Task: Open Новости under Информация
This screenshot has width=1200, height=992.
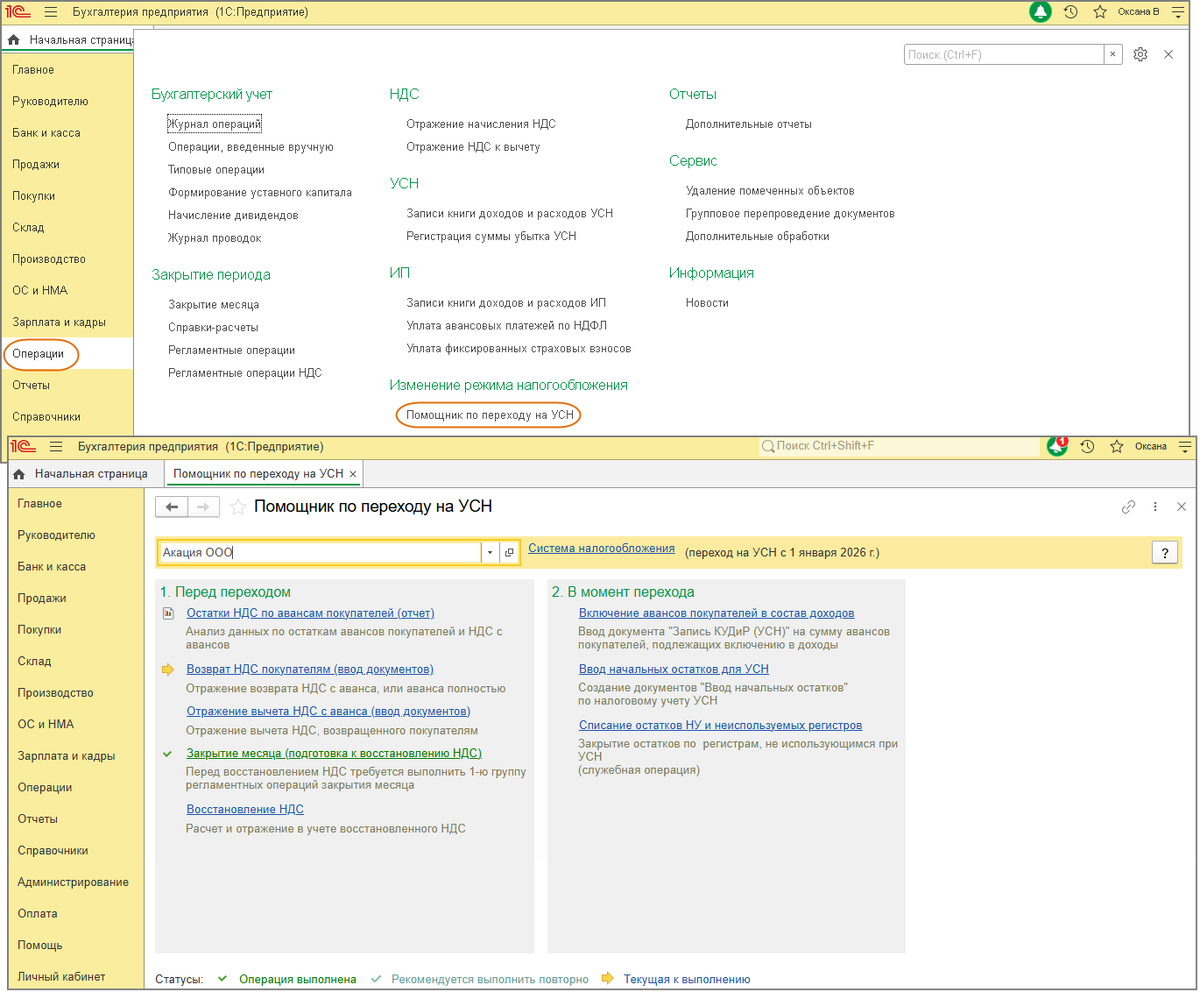Action: (x=707, y=303)
